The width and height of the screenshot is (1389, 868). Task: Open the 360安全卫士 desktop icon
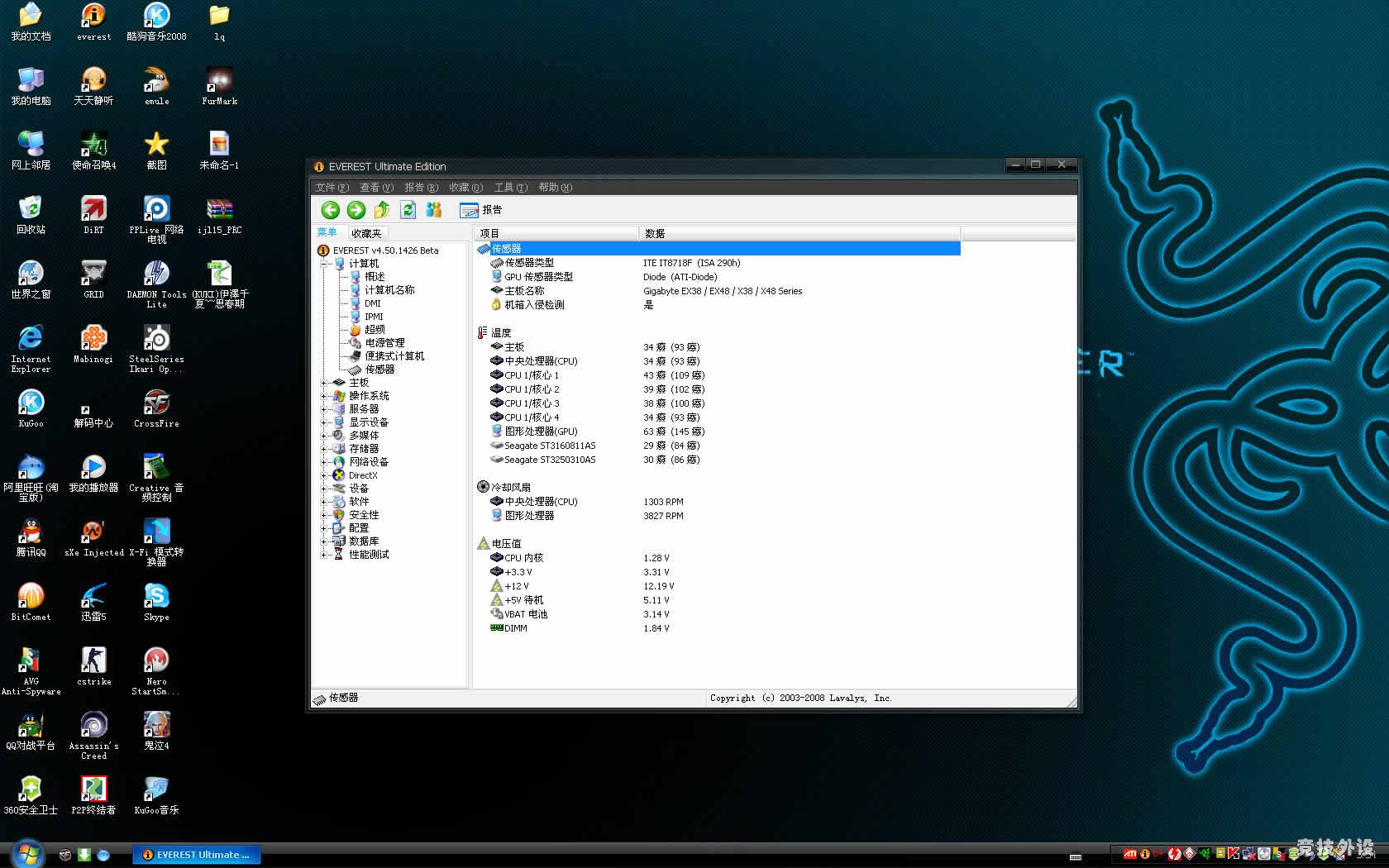[x=31, y=796]
